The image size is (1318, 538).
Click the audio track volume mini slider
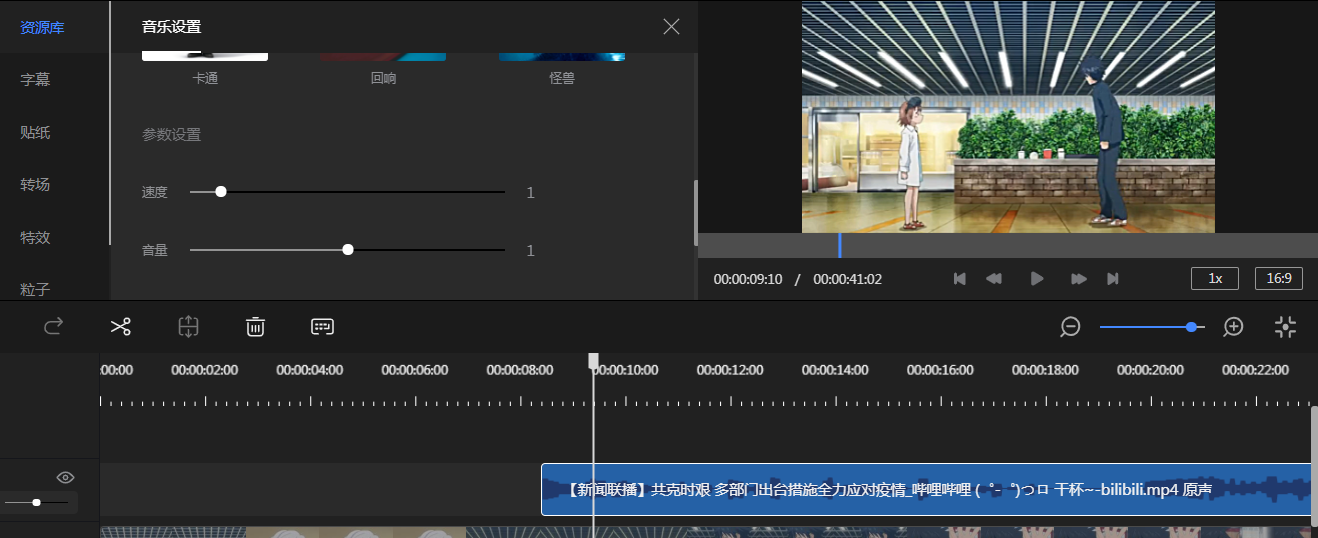pos(36,502)
